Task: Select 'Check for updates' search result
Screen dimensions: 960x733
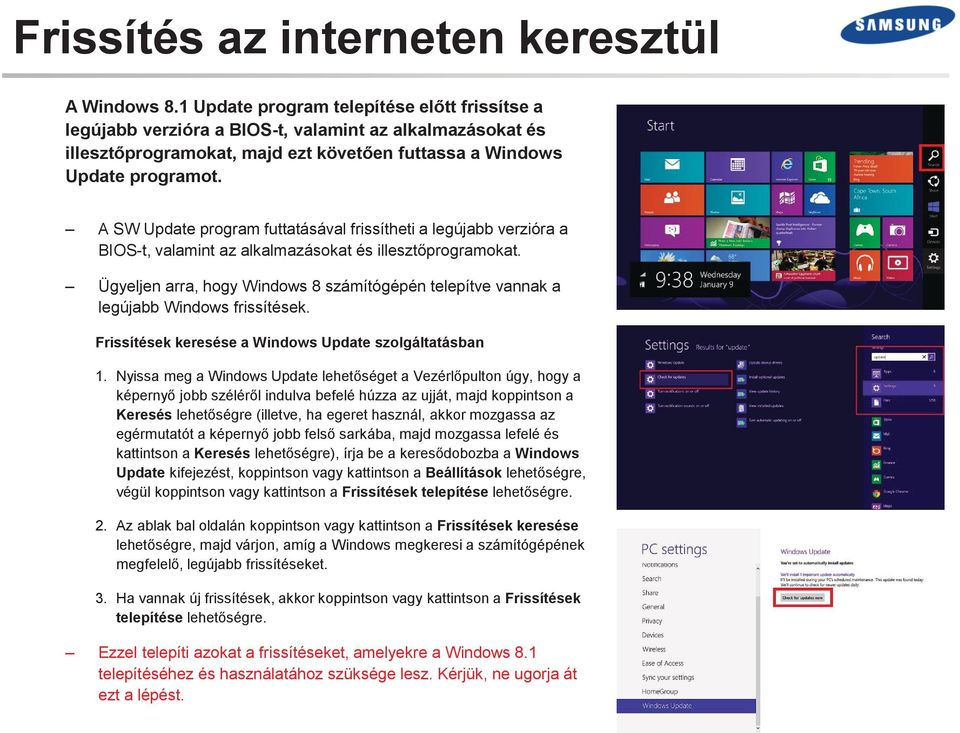Action: 685,379
